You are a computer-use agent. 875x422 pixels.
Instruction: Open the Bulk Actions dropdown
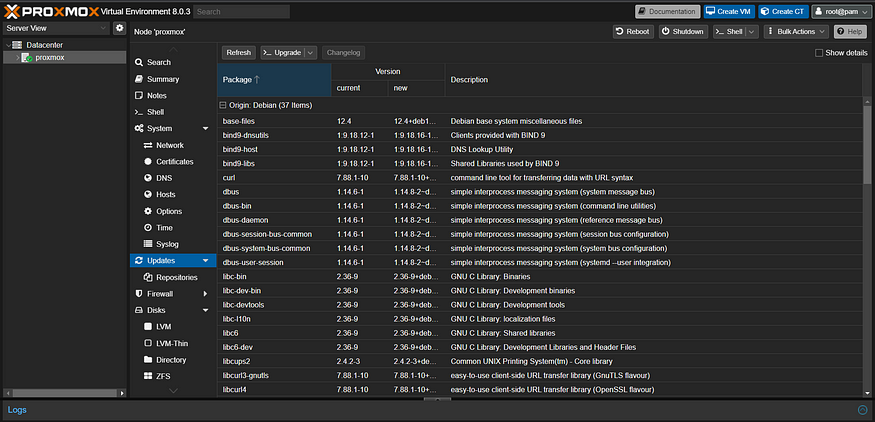[796, 32]
